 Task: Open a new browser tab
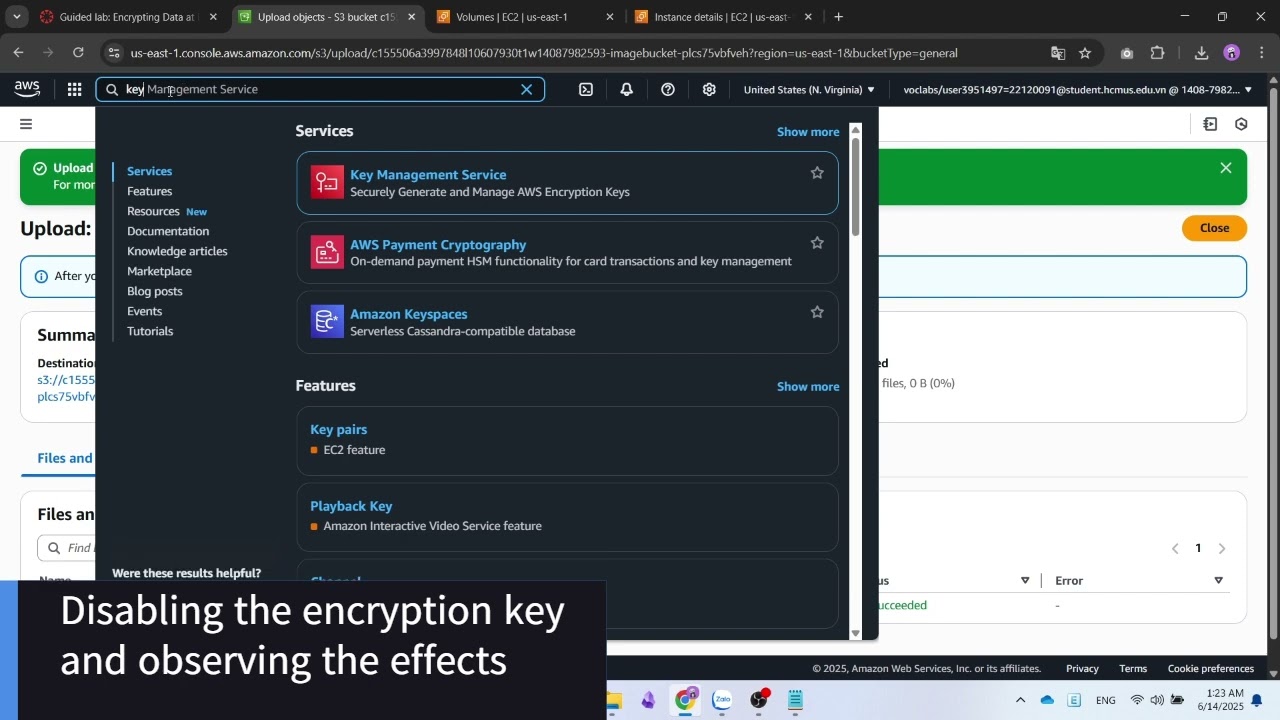838,17
